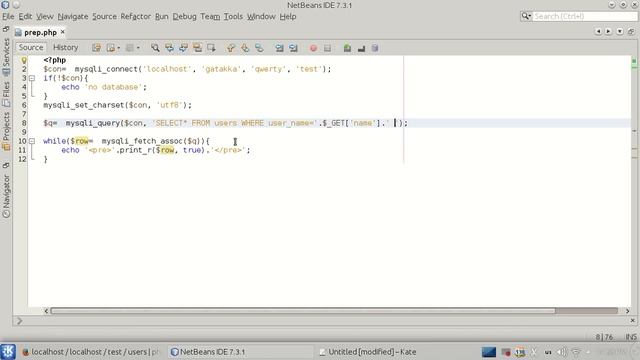Expand the bottom panel chevron
640x360 pixels.
[x=19, y=321]
